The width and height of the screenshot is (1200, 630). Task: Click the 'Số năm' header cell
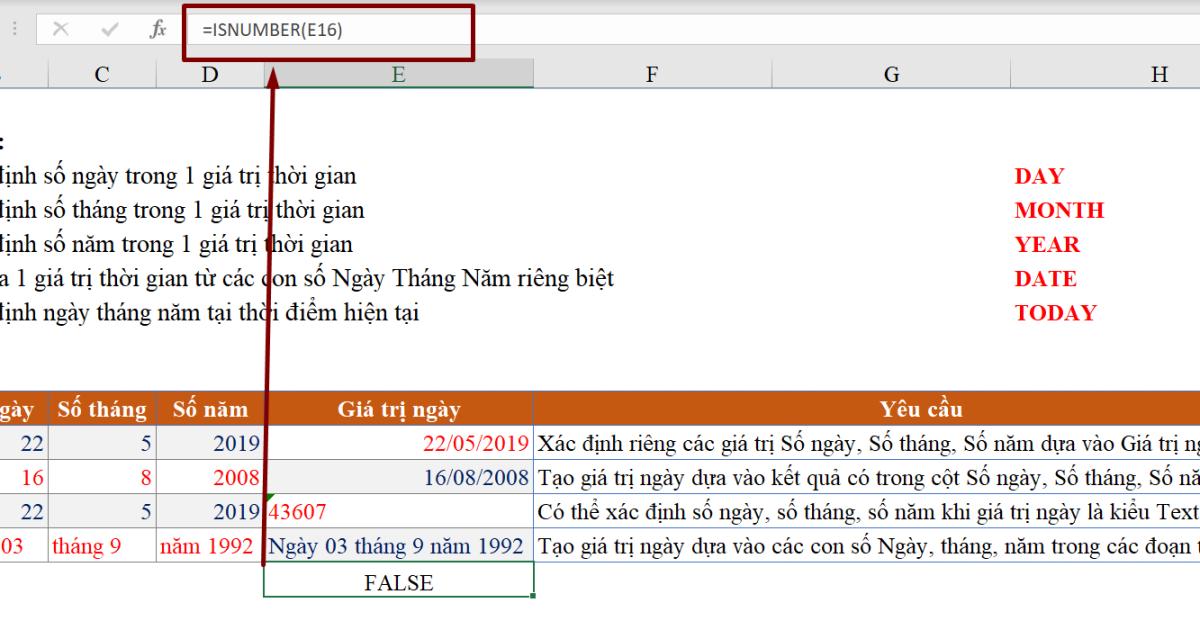(x=210, y=409)
